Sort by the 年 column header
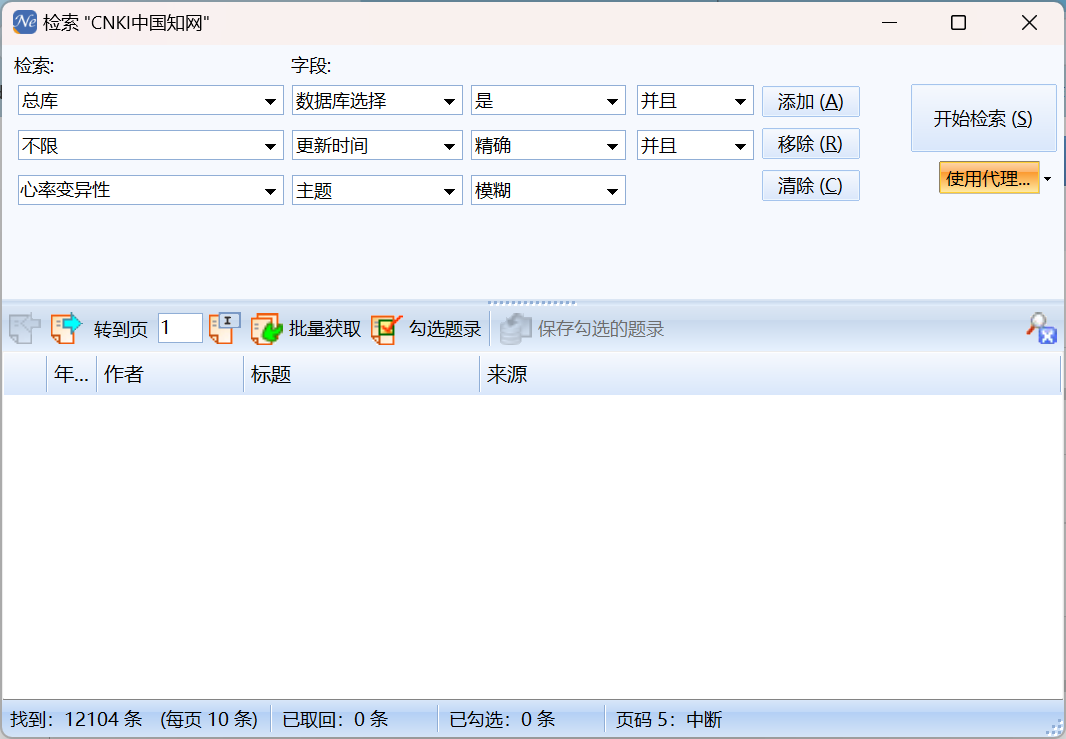 click(x=71, y=374)
